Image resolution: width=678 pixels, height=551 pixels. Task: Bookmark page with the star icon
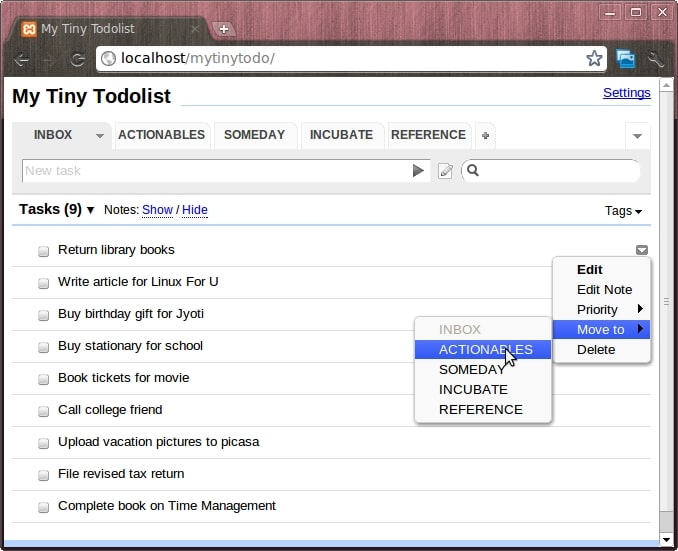(594, 58)
